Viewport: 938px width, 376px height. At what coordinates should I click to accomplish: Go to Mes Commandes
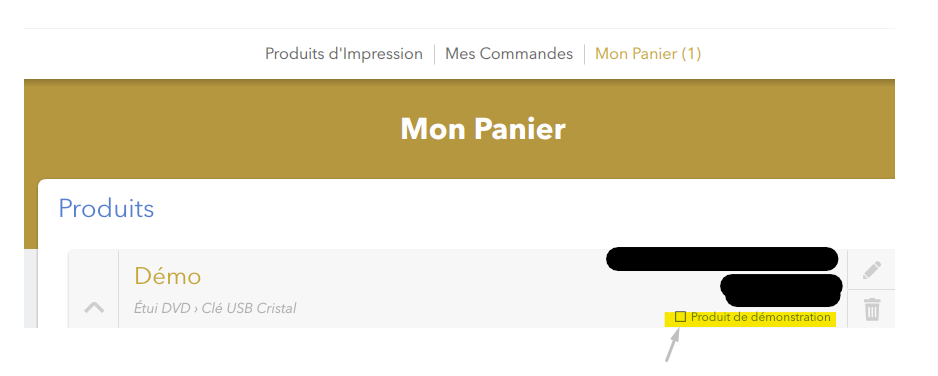tap(509, 54)
